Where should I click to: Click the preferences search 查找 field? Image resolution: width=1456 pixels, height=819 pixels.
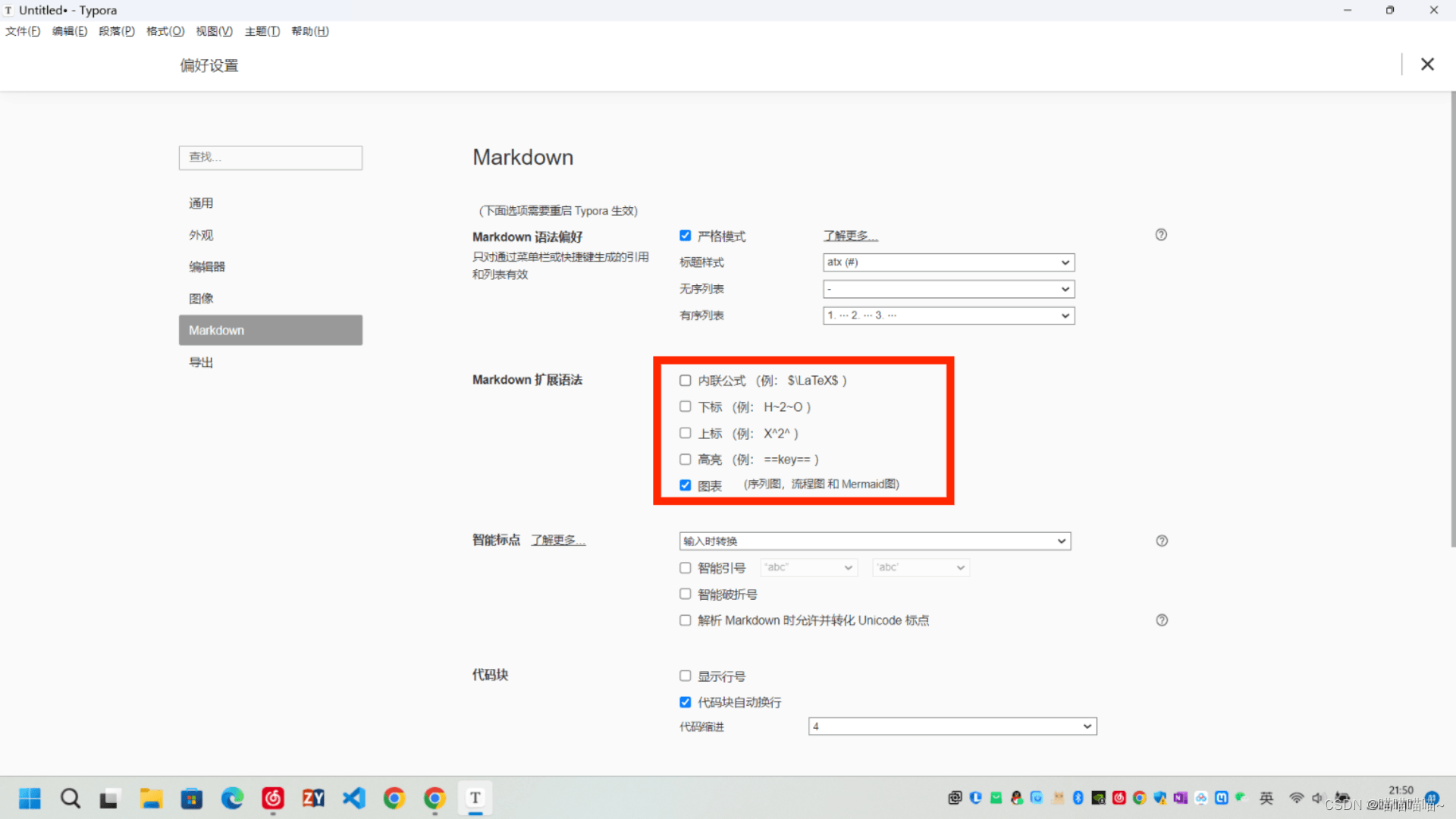point(271,157)
